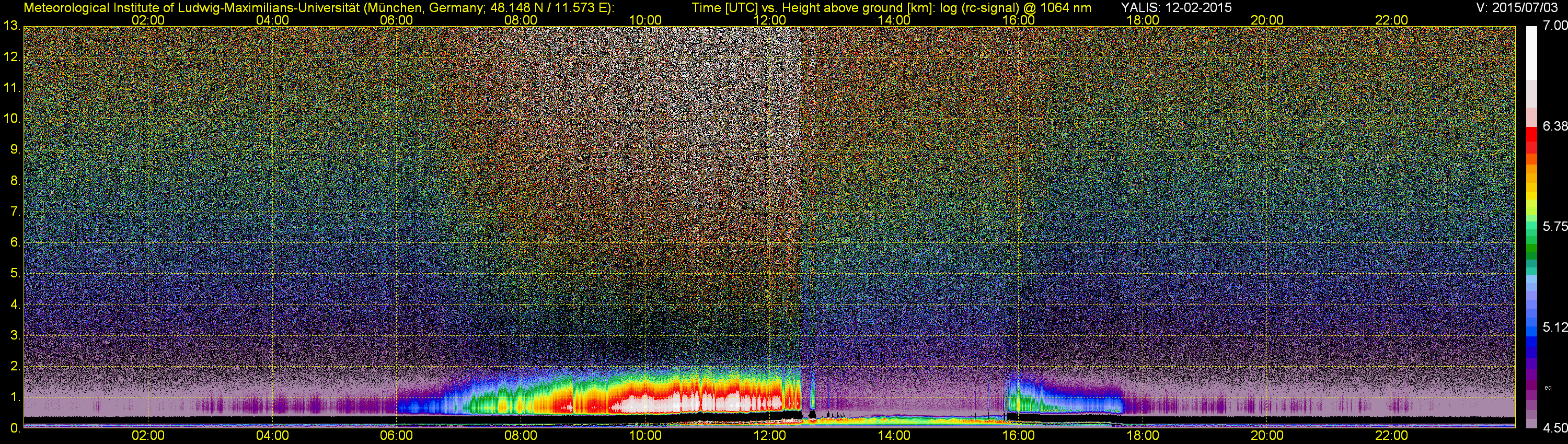Click the 10:00 label on the top time axis

(x=645, y=20)
